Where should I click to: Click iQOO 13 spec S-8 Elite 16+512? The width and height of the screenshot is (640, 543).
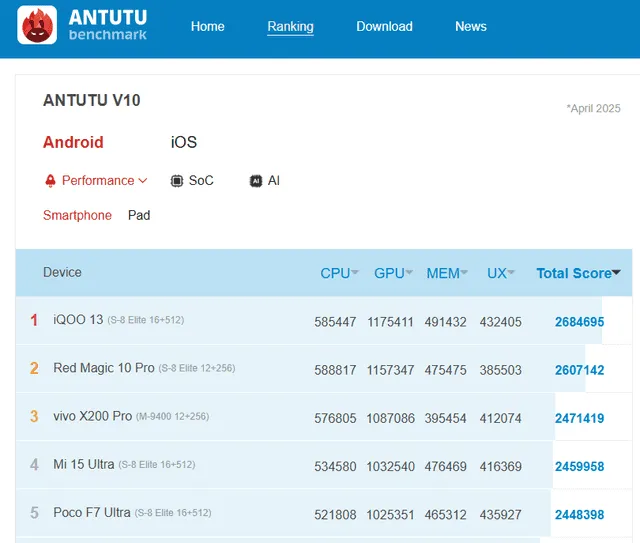146,320
